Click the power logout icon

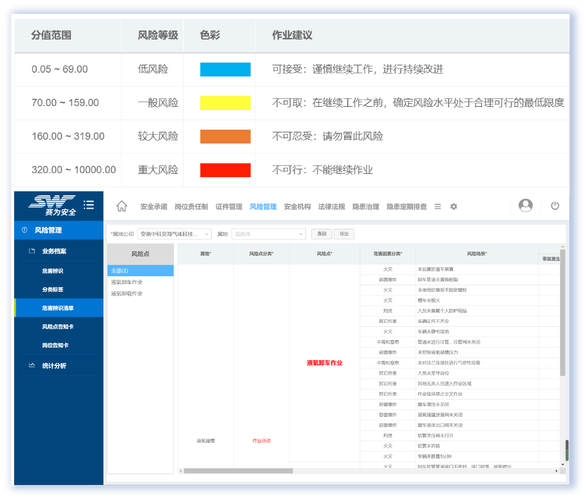[x=555, y=206]
